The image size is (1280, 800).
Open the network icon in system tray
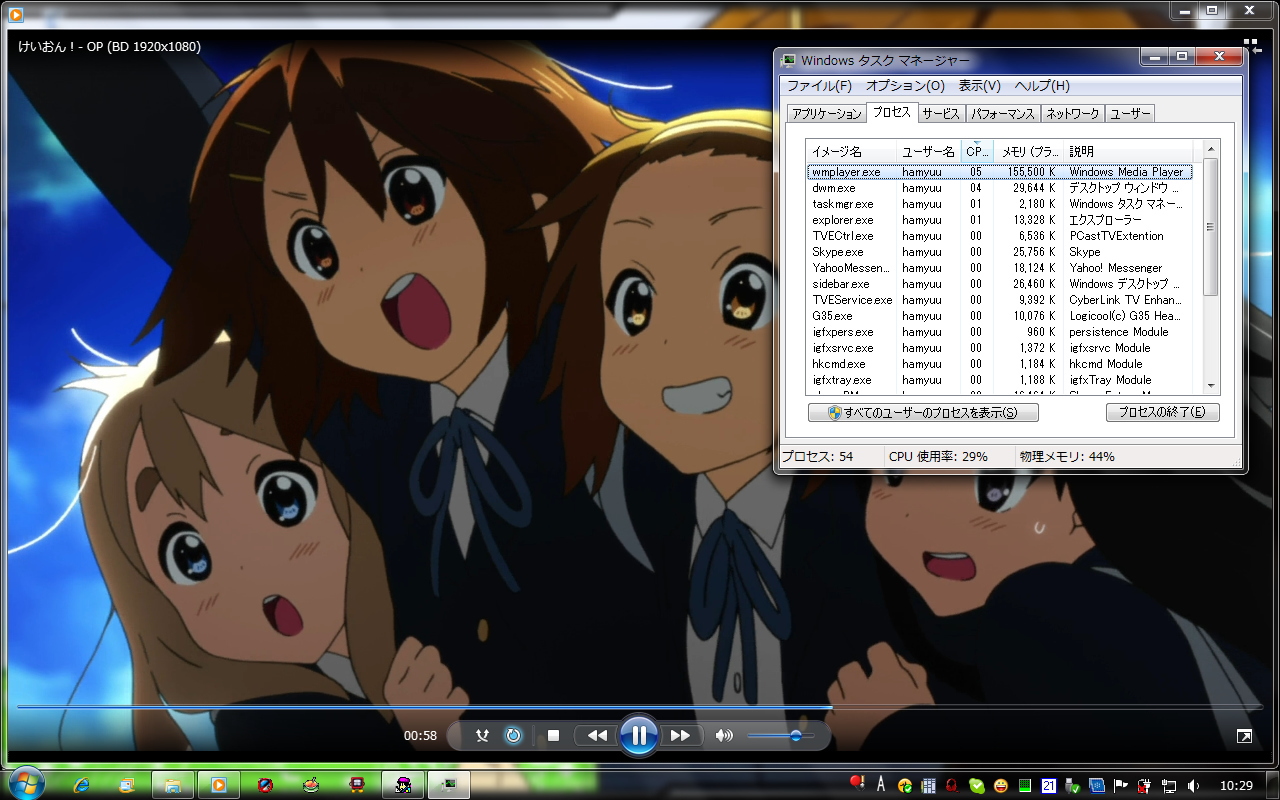point(1168,786)
